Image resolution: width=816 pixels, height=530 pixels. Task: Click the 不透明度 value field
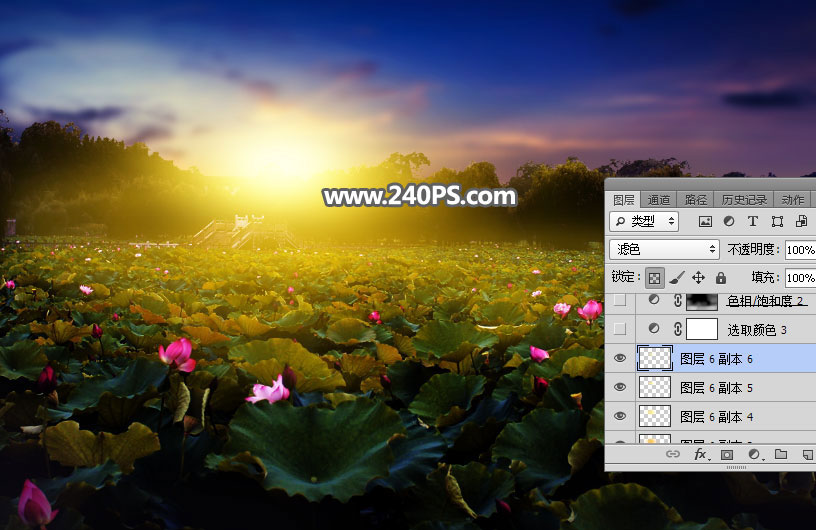[x=800, y=250]
